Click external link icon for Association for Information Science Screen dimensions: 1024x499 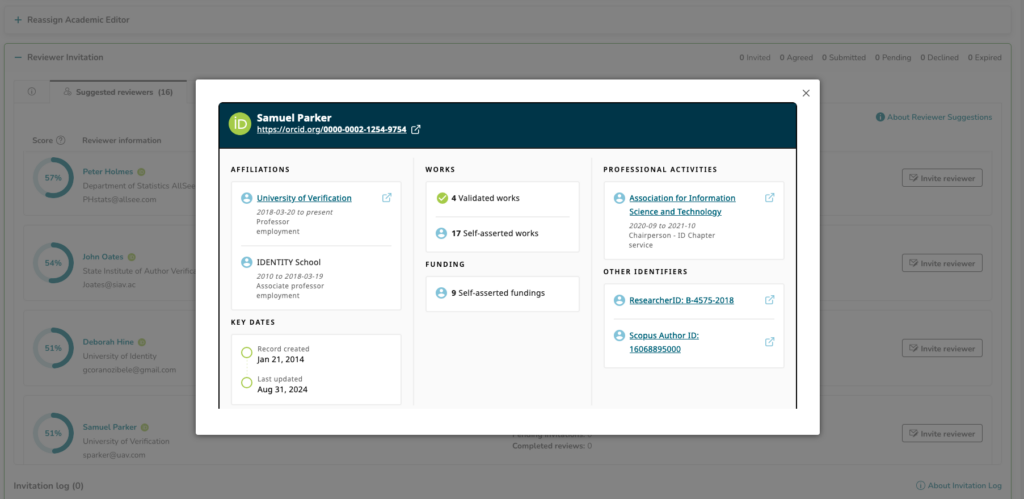(770, 198)
